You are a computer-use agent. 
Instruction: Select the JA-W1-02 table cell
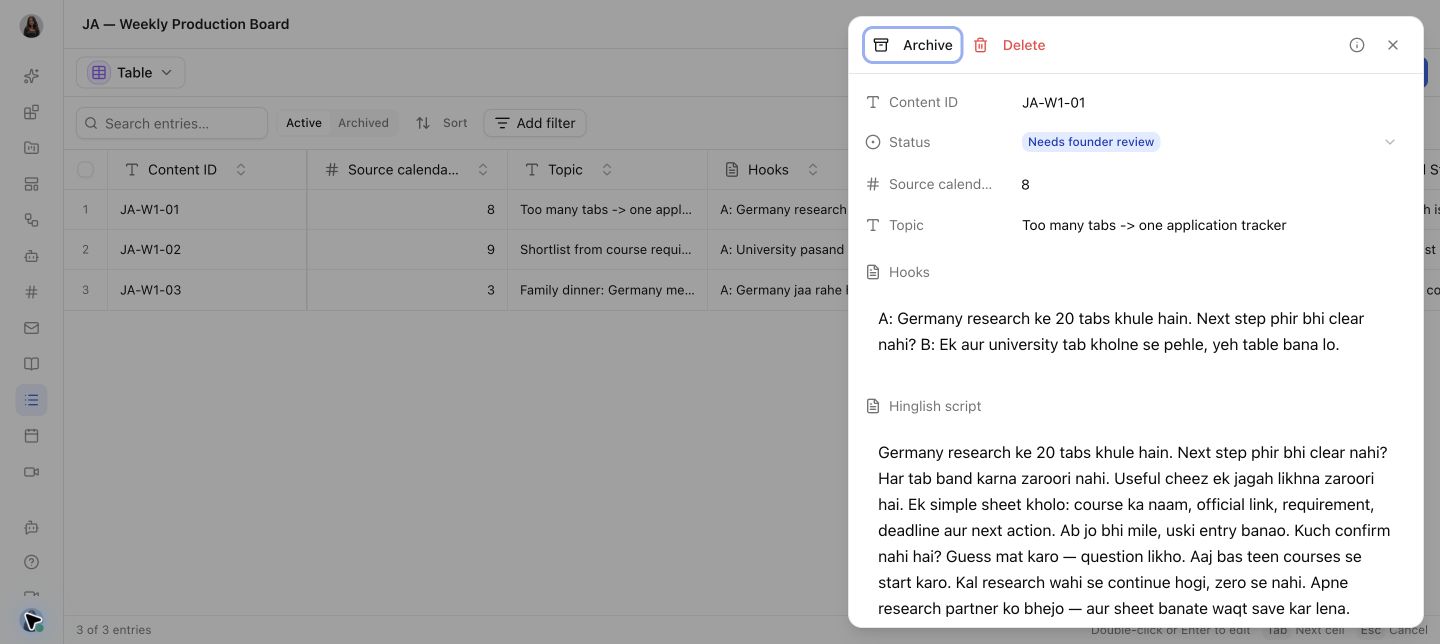[x=207, y=250]
